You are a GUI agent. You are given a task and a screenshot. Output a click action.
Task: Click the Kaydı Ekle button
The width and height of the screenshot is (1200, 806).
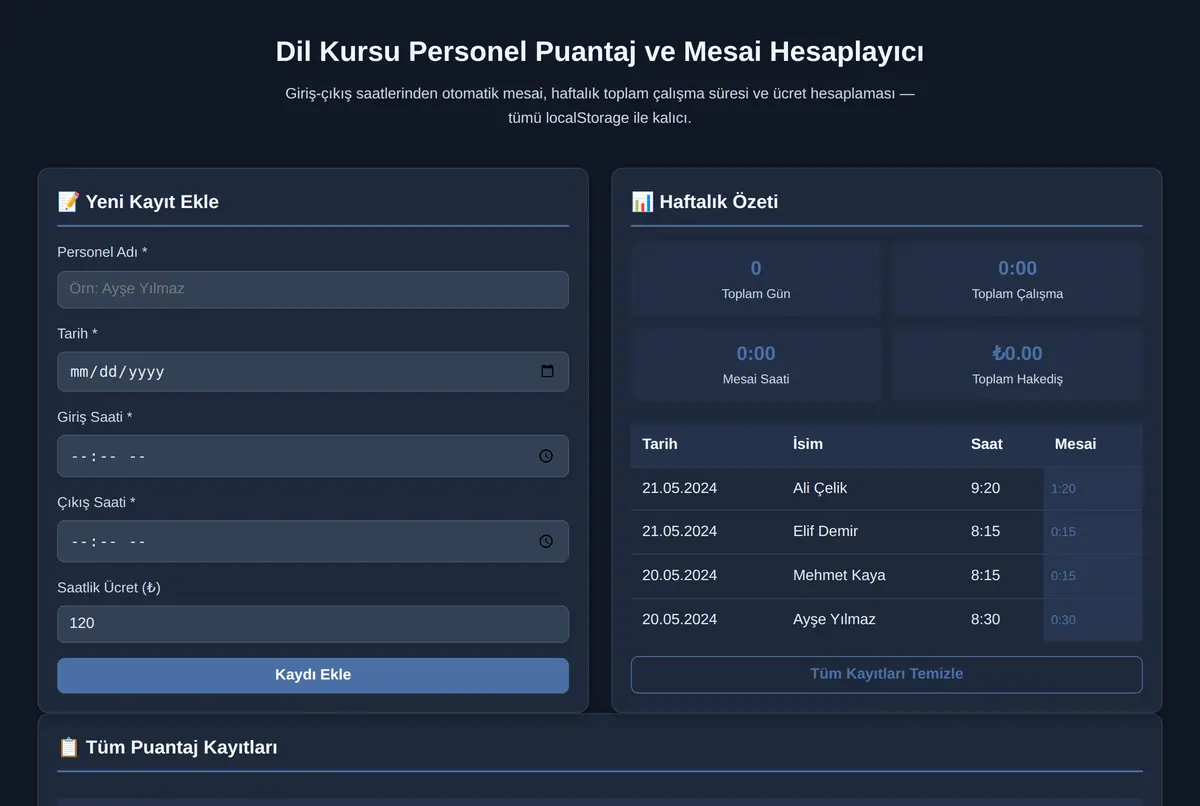pyautogui.click(x=313, y=675)
